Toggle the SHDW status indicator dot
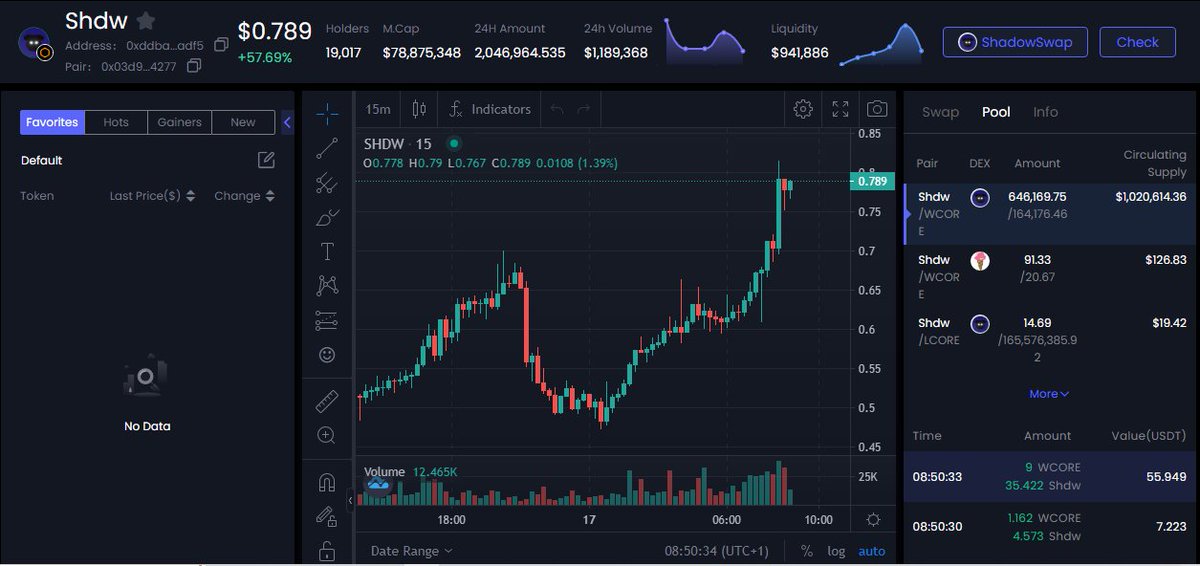This screenshot has width=1200, height=566. click(x=453, y=144)
